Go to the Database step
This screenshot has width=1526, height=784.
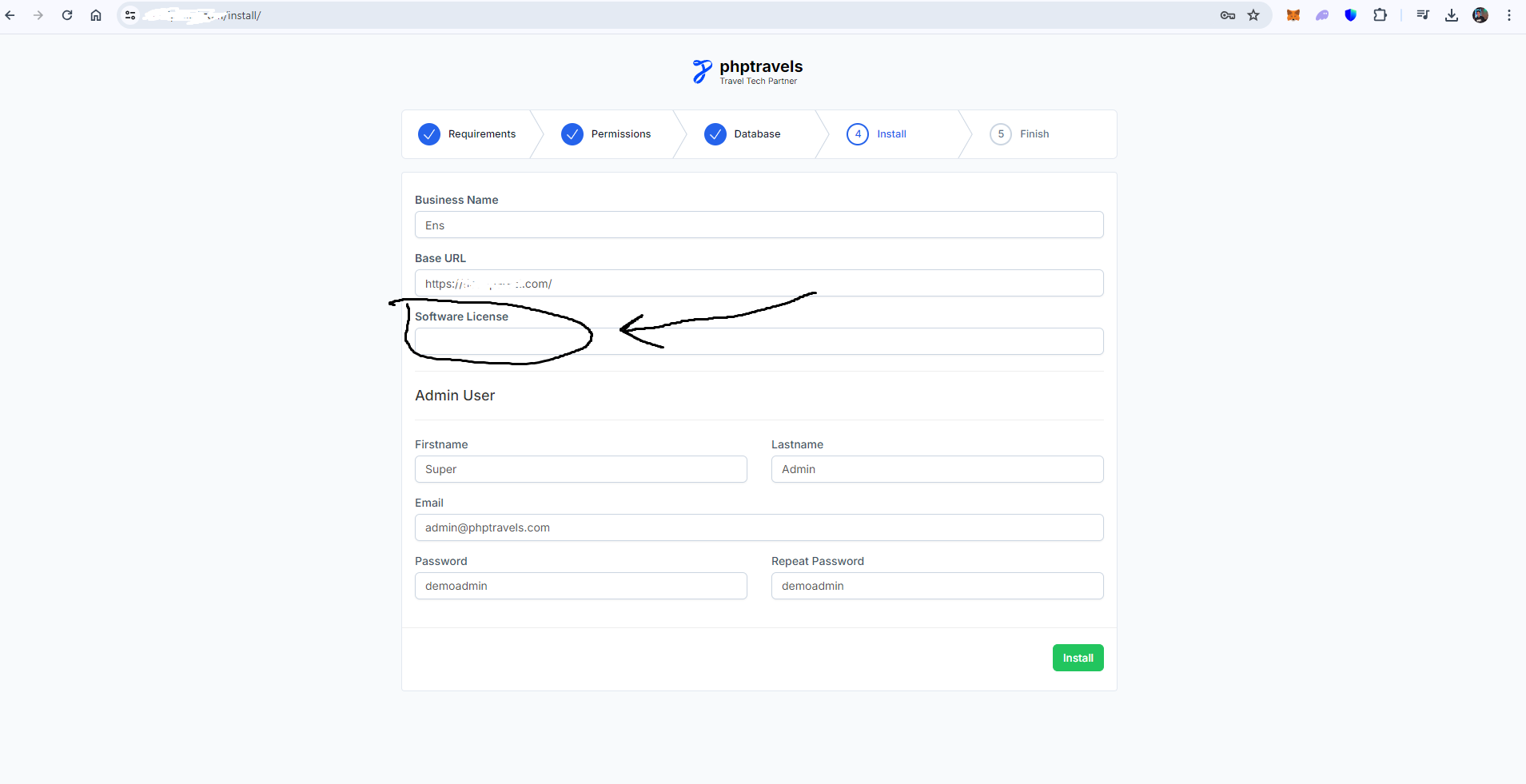coord(758,134)
